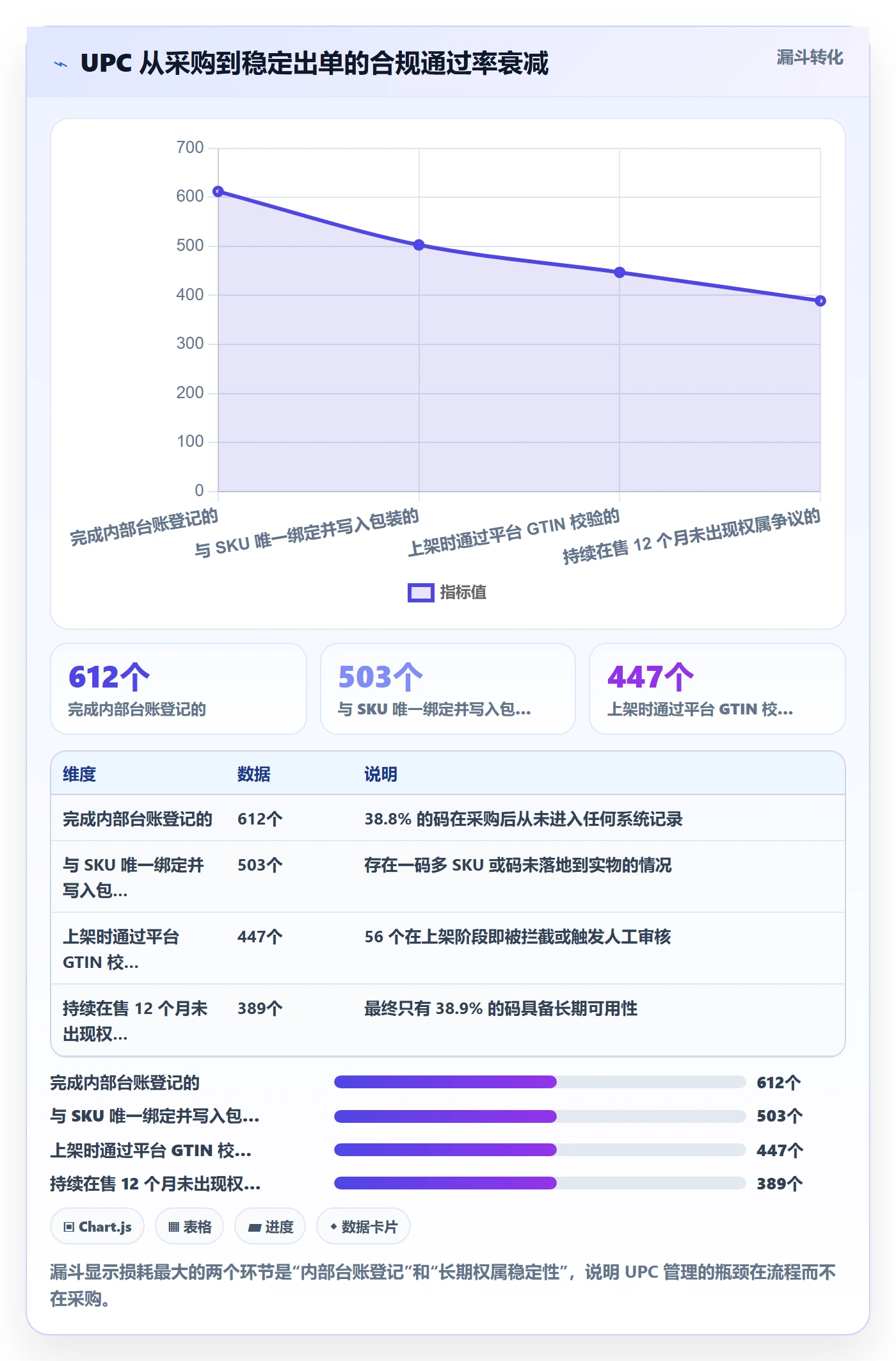Screen dimensions: 896x1361
Task: Click the 数据卡片 chip
Action: 364,1227
